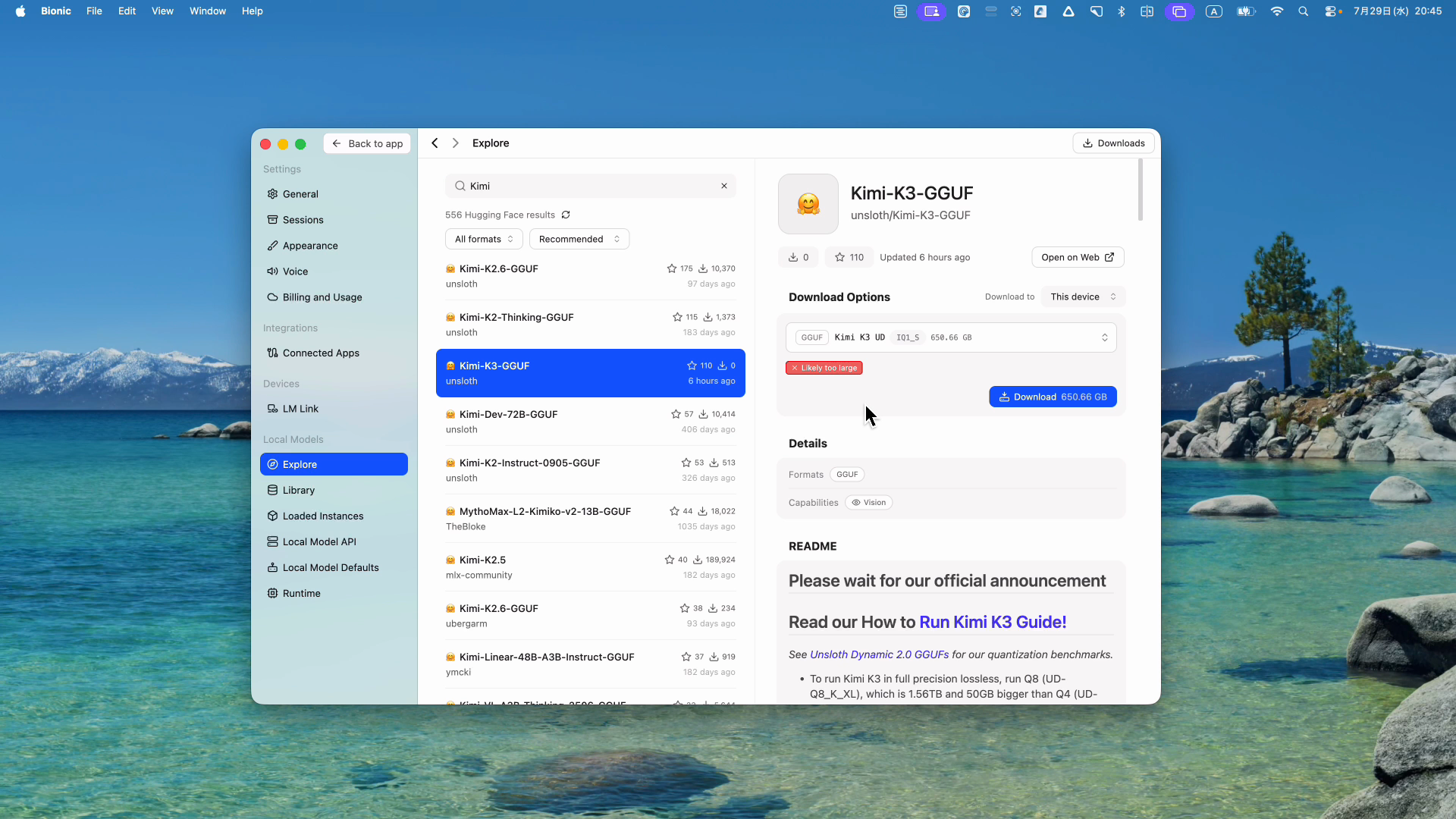Select Kimi-Dev-72B-GGUF result
This screenshot has height=819, width=1456.
(x=590, y=422)
